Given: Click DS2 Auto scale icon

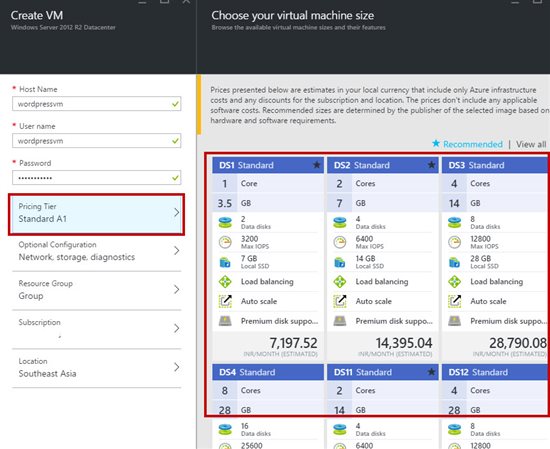Looking at the screenshot, I should (340, 301).
